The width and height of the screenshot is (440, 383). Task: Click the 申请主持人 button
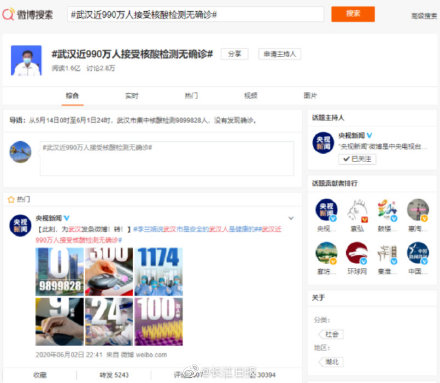(280, 54)
